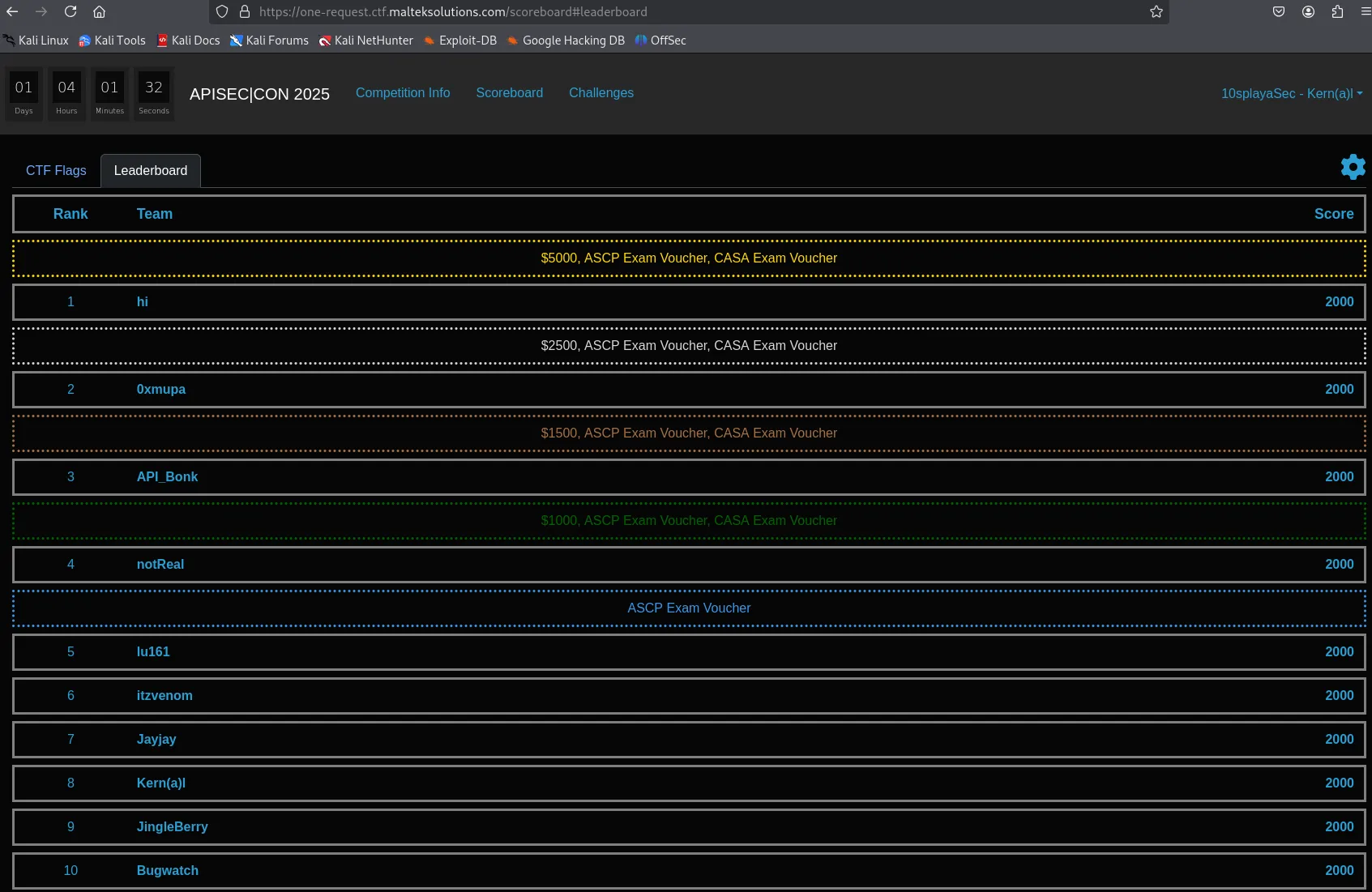The height and width of the screenshot is (892, 1372).
Task: Open the OffSec bookmark
Action: tap(660, 41)
